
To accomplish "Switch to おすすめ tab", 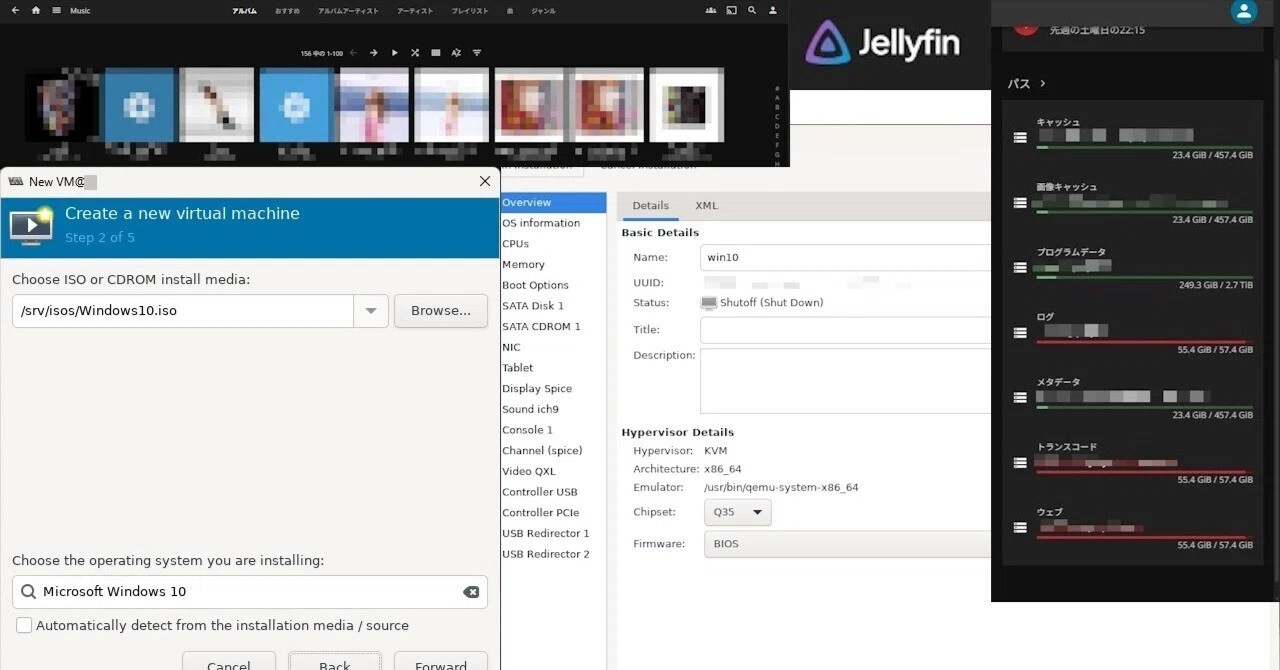I will pyautogui.click(x=287, y=11).
